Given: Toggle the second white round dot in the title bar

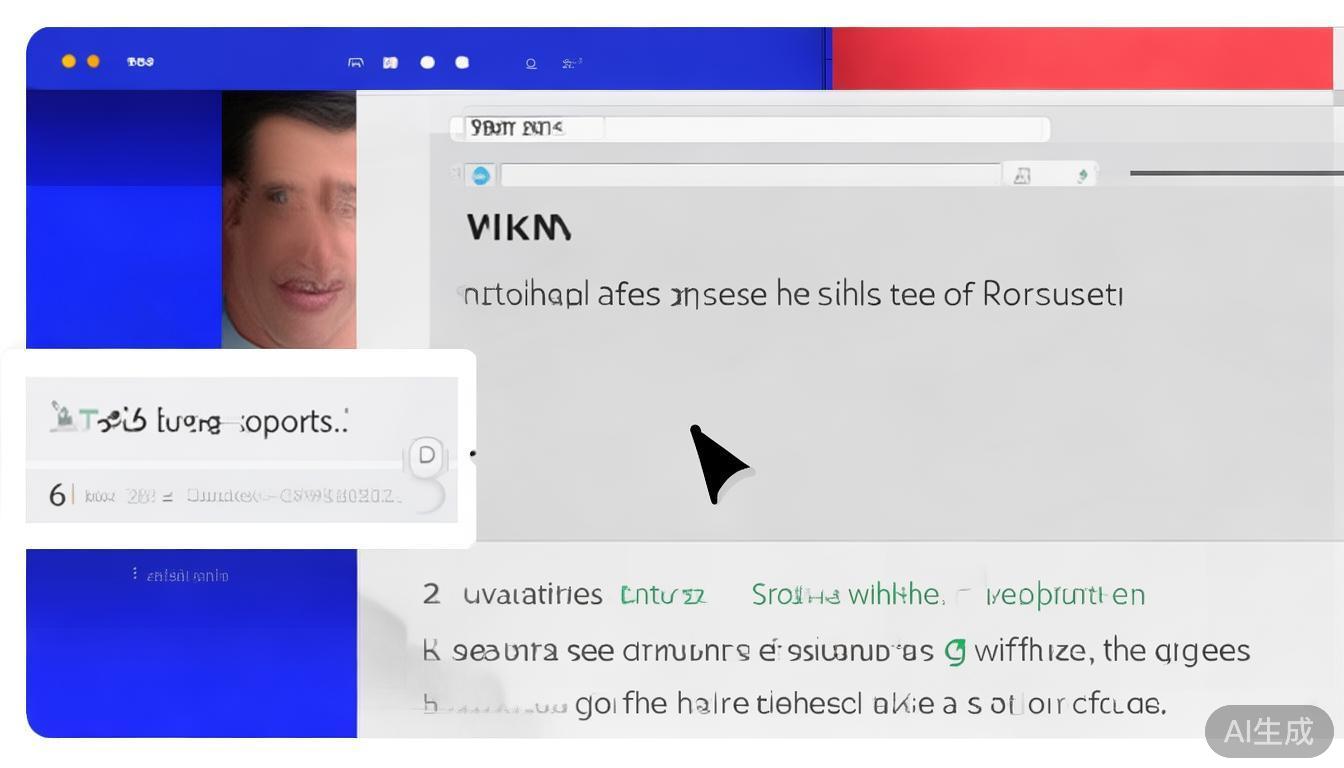Looking at the screenshot, I should pyautogui.click(x=462, y=62).
